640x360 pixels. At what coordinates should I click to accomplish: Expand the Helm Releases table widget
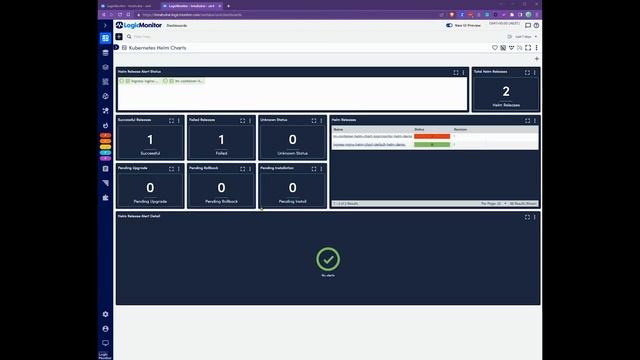(527, 120)
